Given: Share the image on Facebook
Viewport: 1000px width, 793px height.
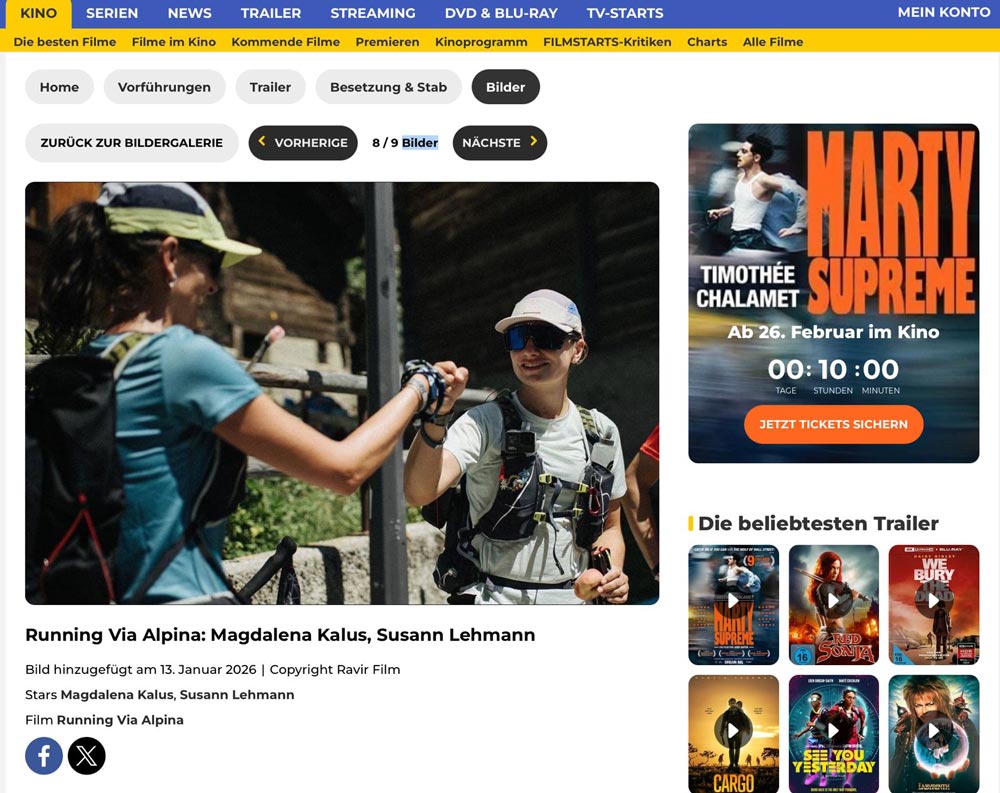Looking at the screenshot, I should pos(44,756).
